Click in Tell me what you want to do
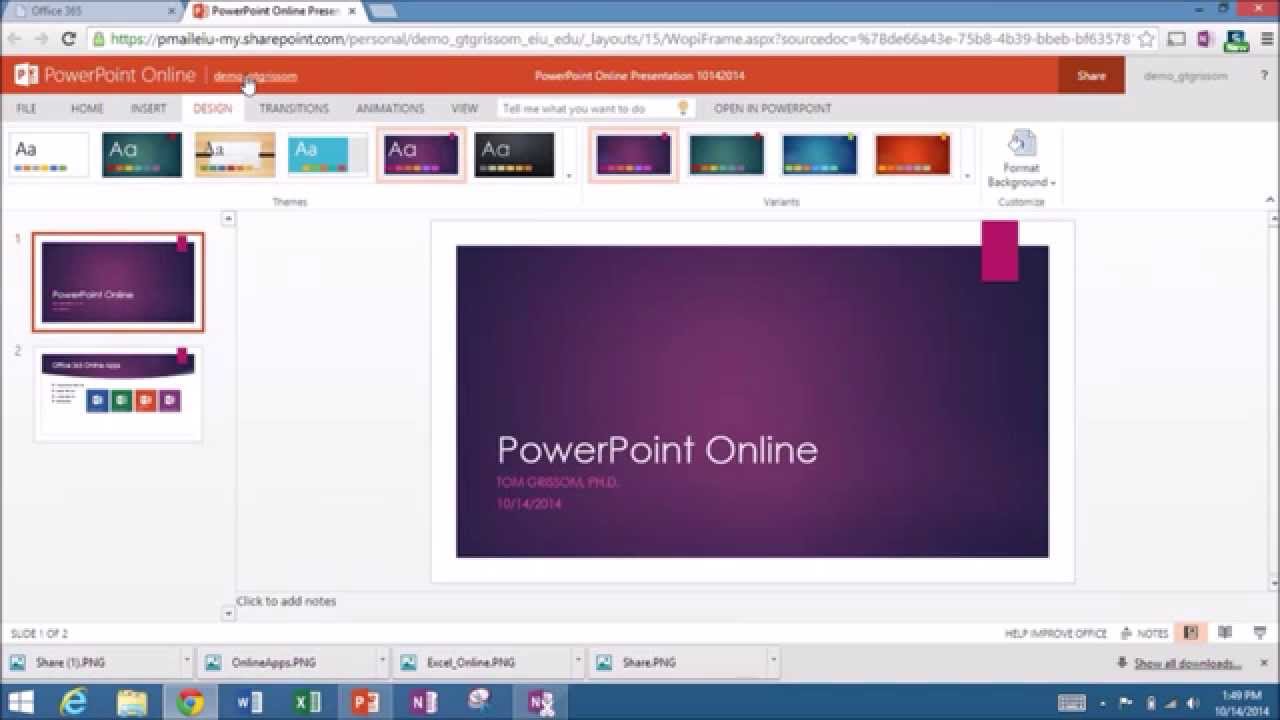This screenshot has width=1280, height=720. tap(588, 108)
